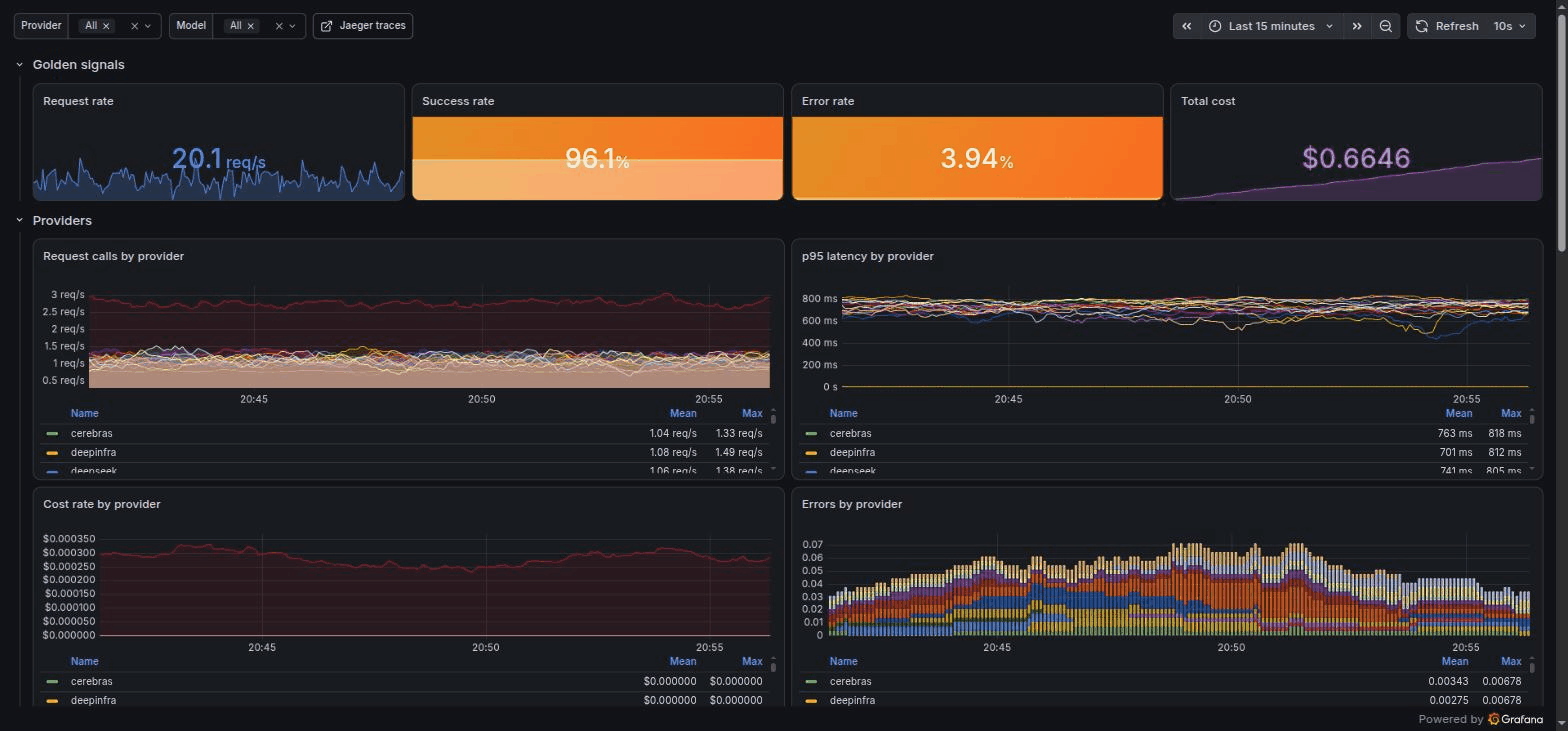Sort p95 latency legend by Max
This screenshot has width=1568, height=731.
point(1511,413)
